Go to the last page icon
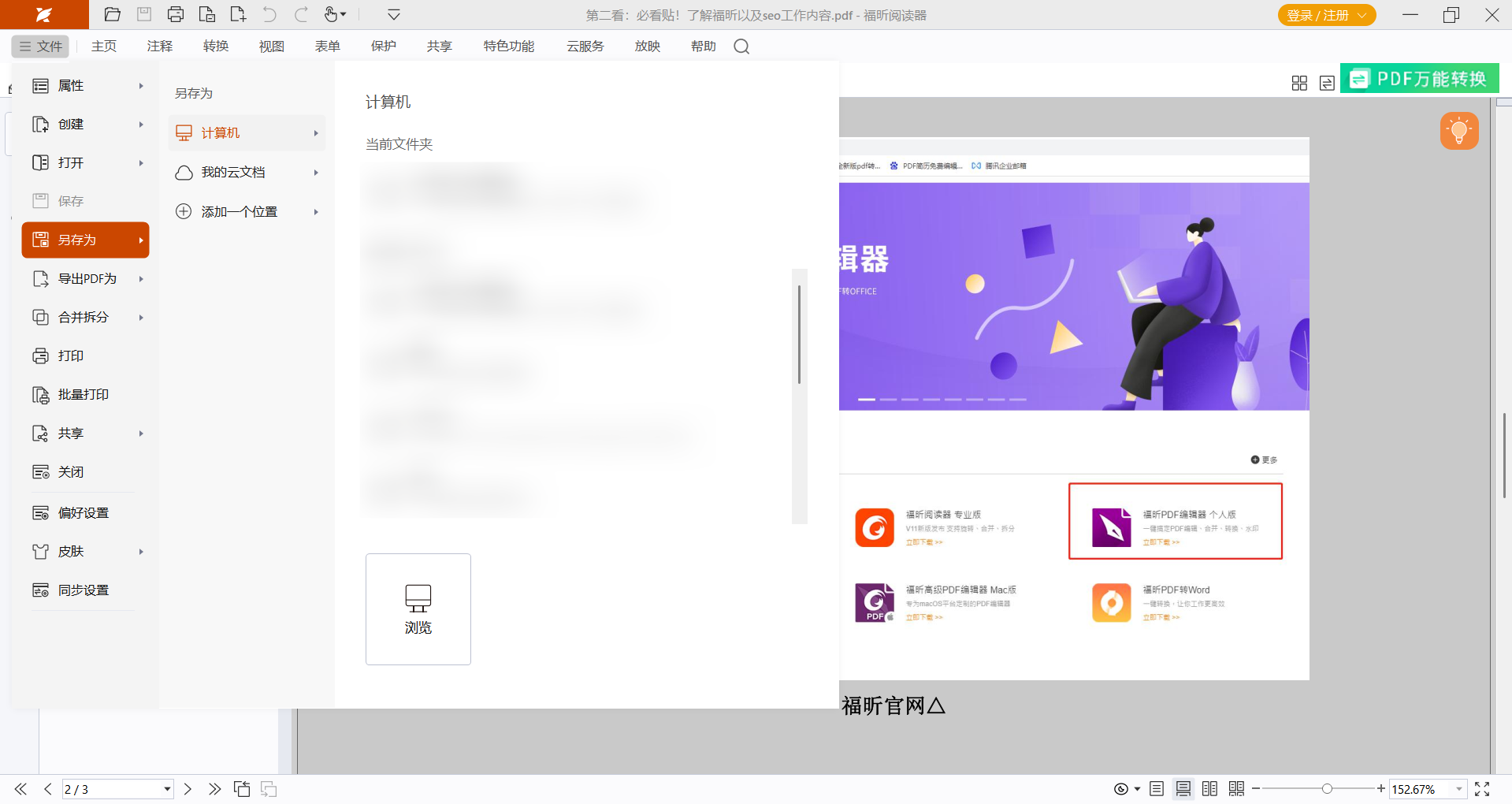The height and width of the screenshot is (804, 1512). point(214,789)
